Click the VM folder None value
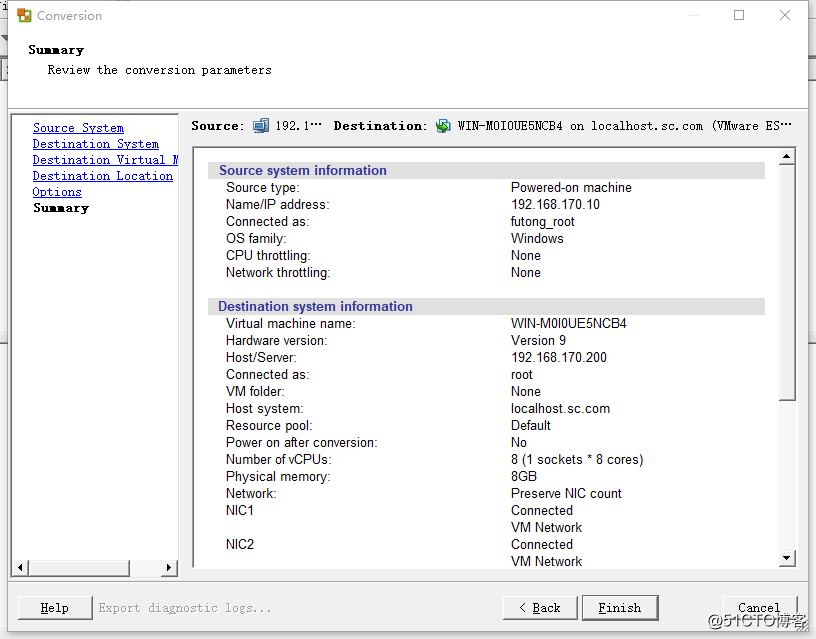The width and height of the screenshot is (816, 639). coord(526,391)
